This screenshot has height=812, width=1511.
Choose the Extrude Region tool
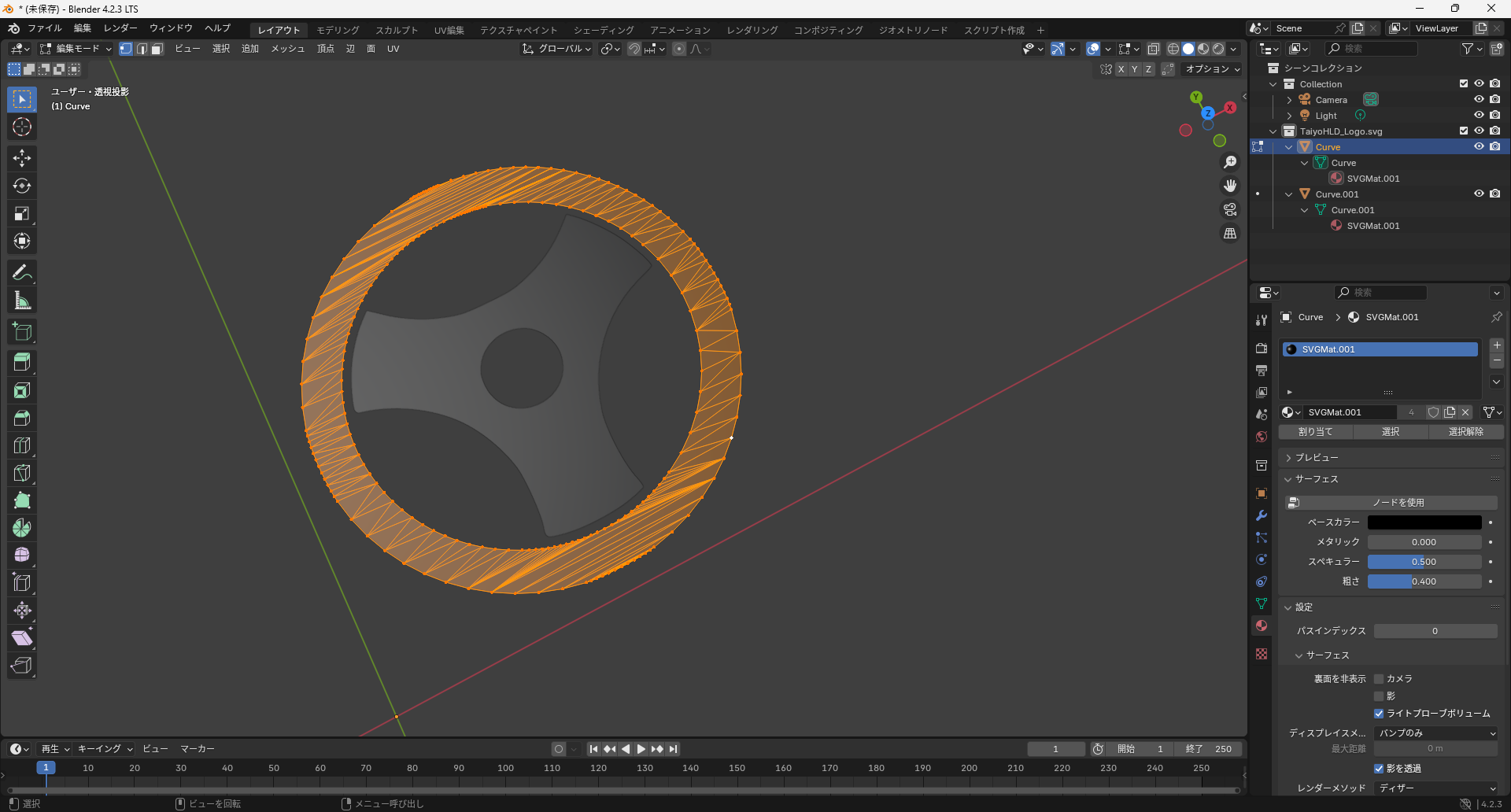22,362
